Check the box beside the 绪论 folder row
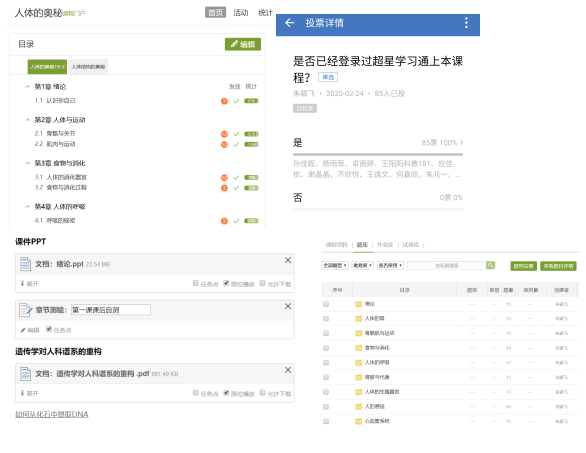Screen dimensions: 586x453 326,304
